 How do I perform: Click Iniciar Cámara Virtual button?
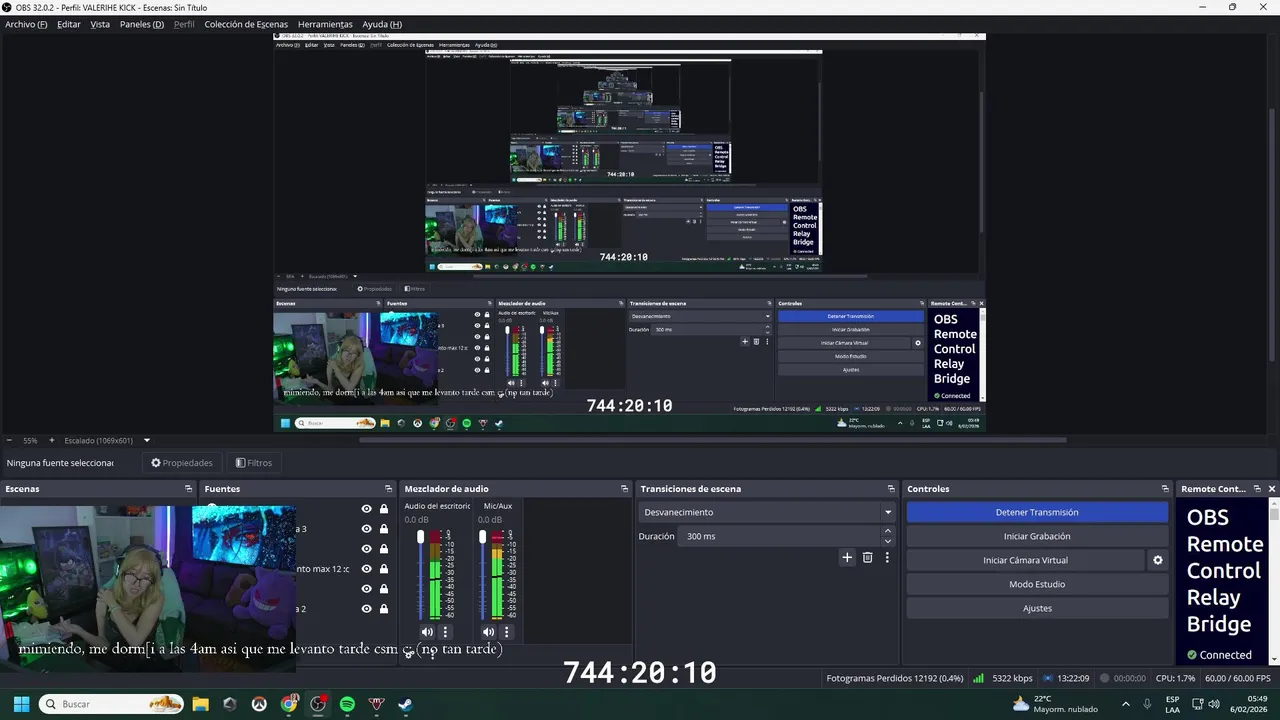[1025, 560]
